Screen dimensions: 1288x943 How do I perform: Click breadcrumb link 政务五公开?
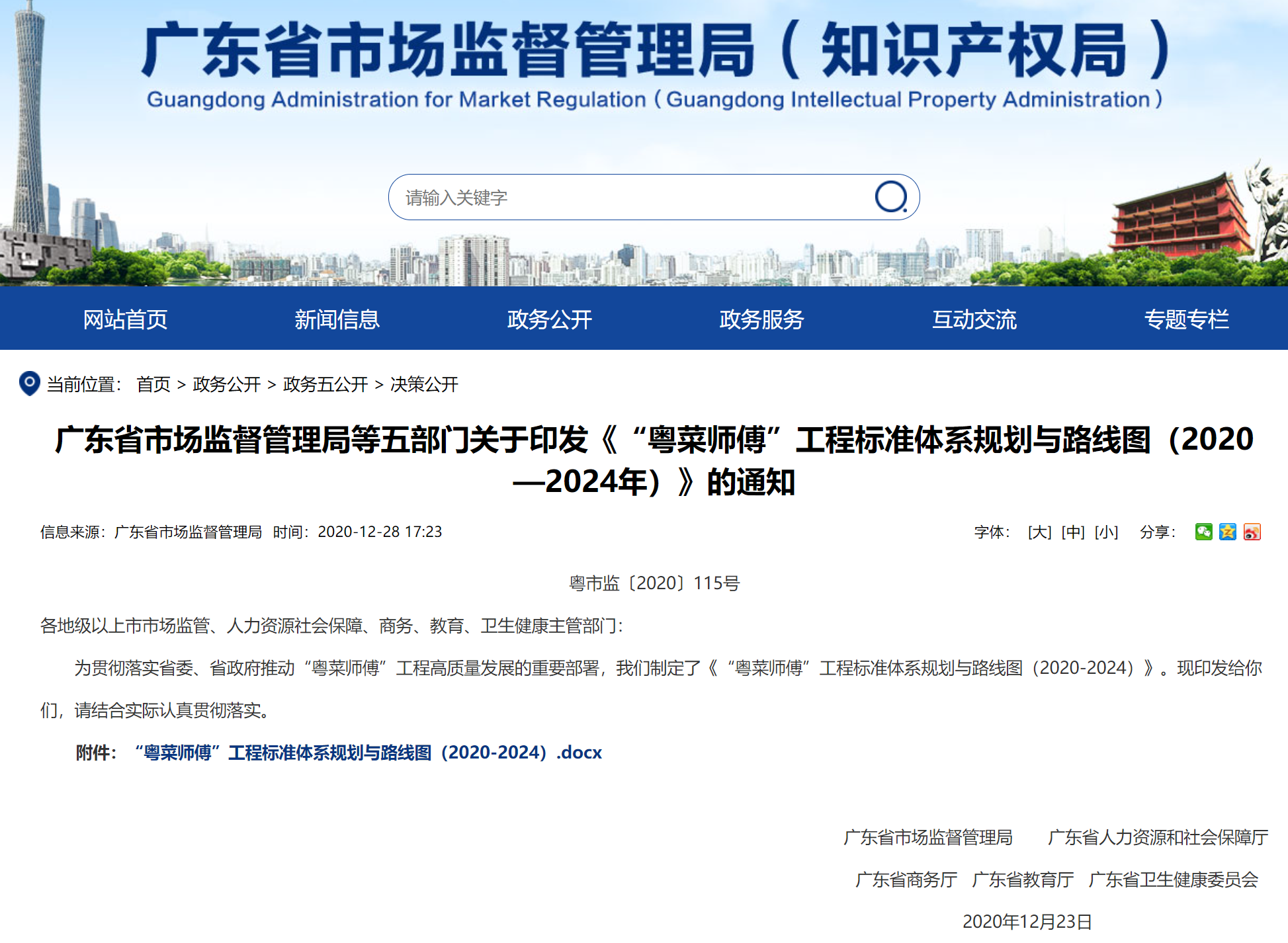click(325, 384)
